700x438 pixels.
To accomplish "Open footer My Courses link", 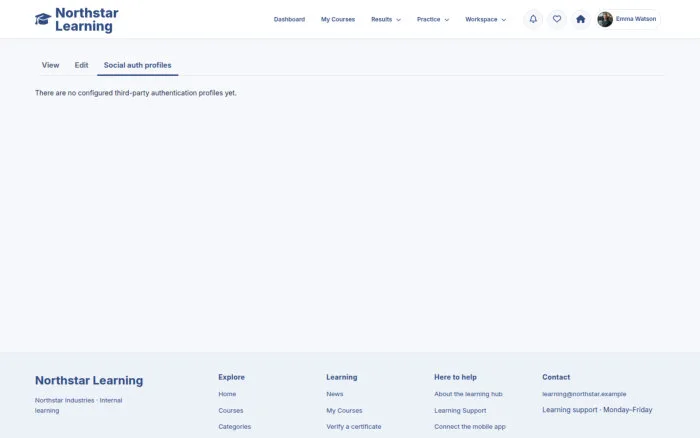I will click(x=344, y=410).
